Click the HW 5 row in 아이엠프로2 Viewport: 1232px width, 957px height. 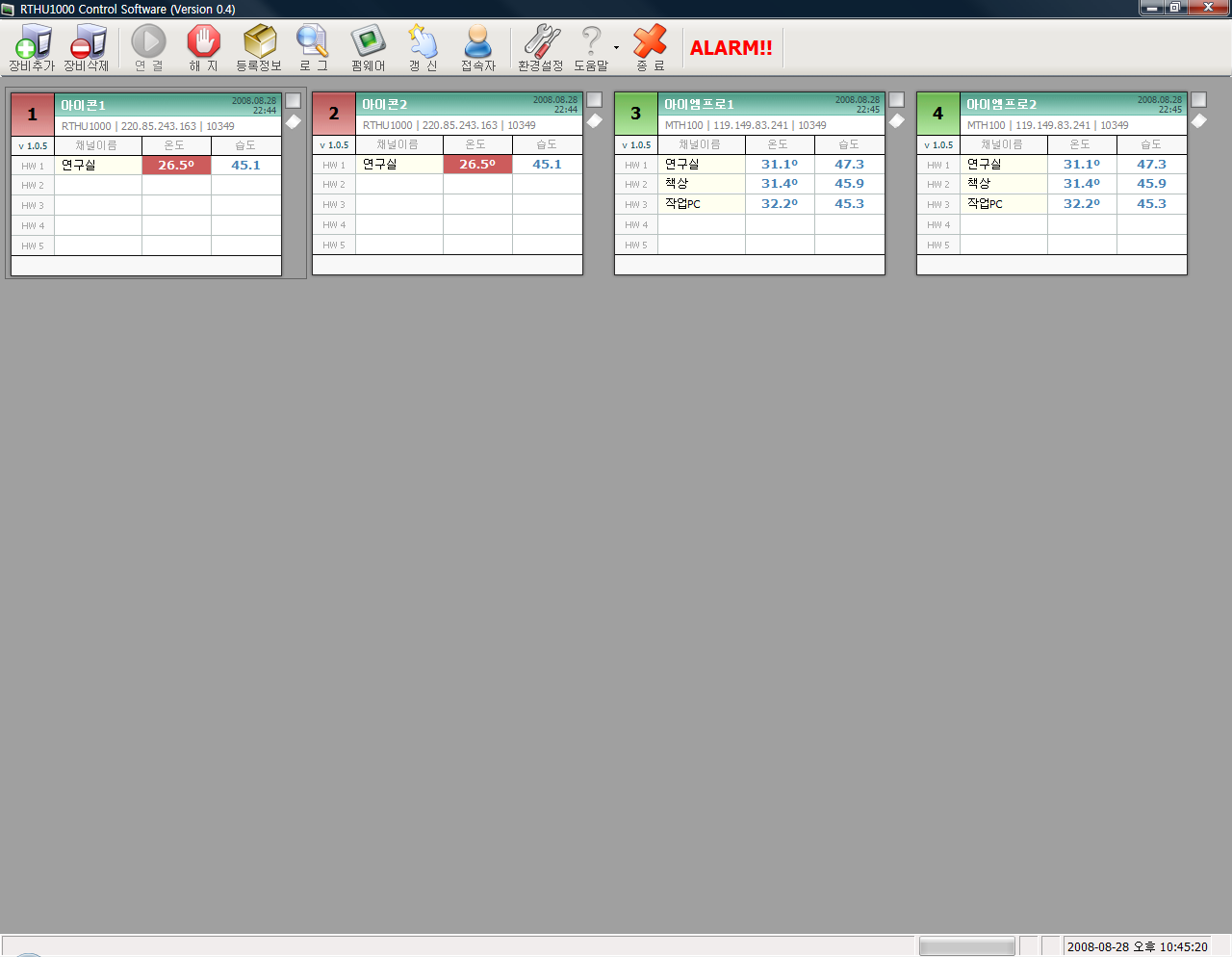tap(1052, 245)
